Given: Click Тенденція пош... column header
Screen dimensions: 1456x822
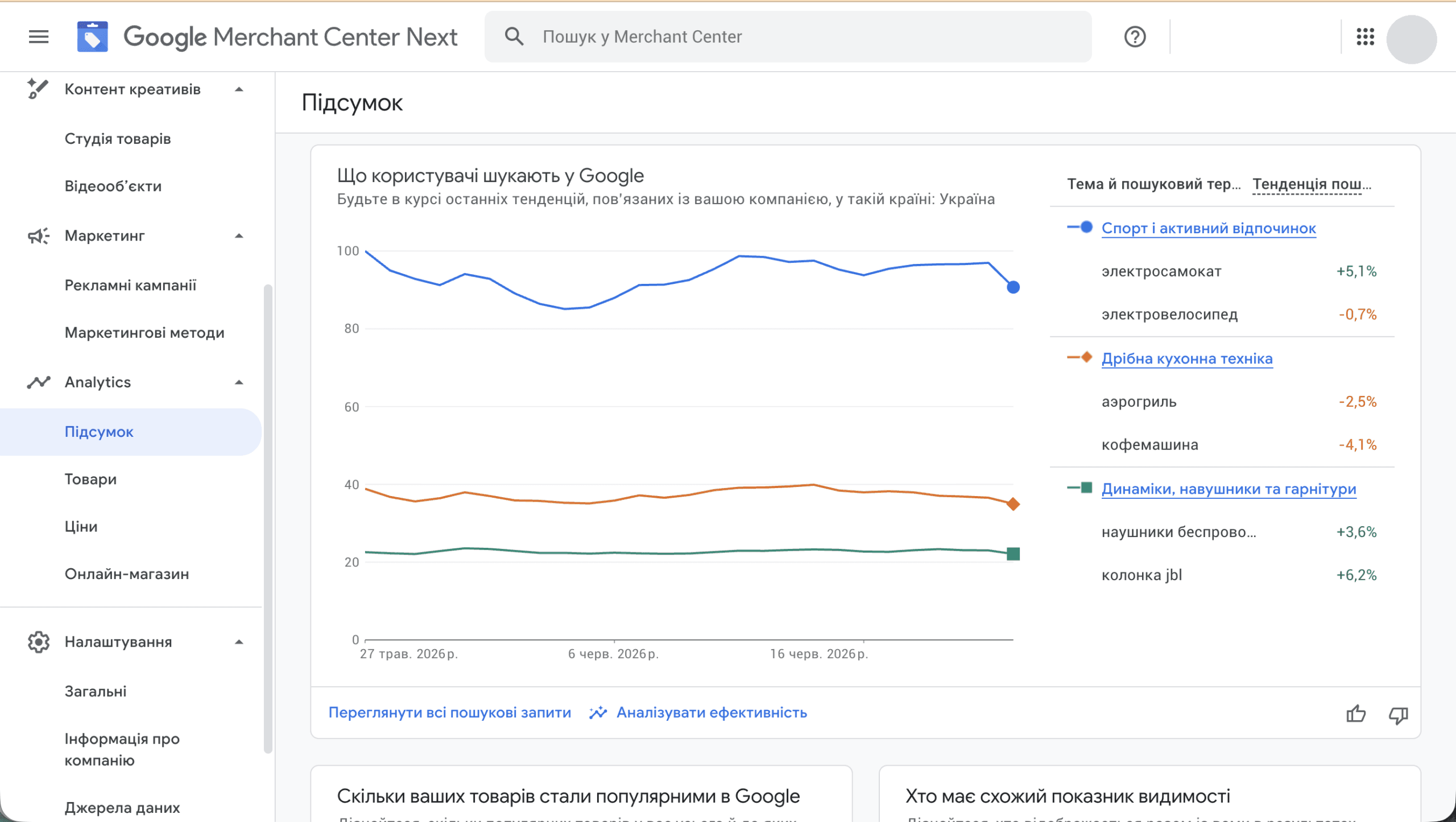Looking at the screenshot, I should point(1312,184).
